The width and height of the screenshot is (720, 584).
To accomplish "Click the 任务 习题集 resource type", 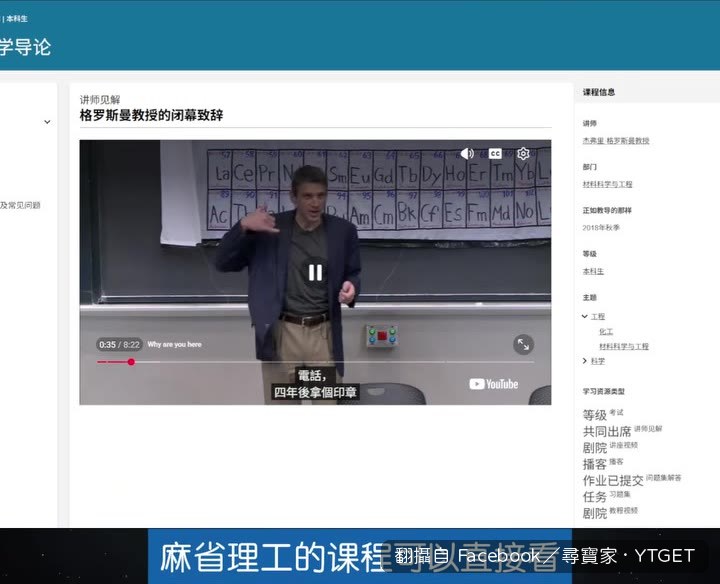I will click(606, 496).
